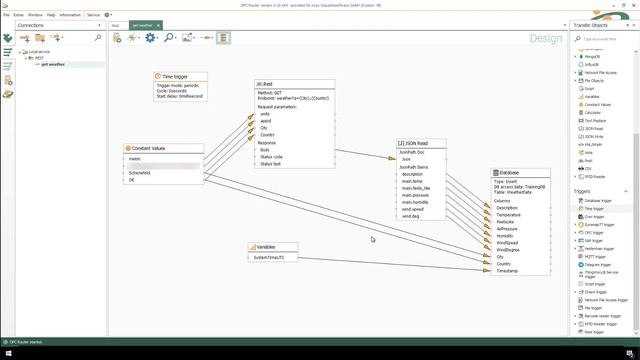Screen dimensions: 640x360
Task: Select File trigger in Triggers list
Action: click(593, 308)
